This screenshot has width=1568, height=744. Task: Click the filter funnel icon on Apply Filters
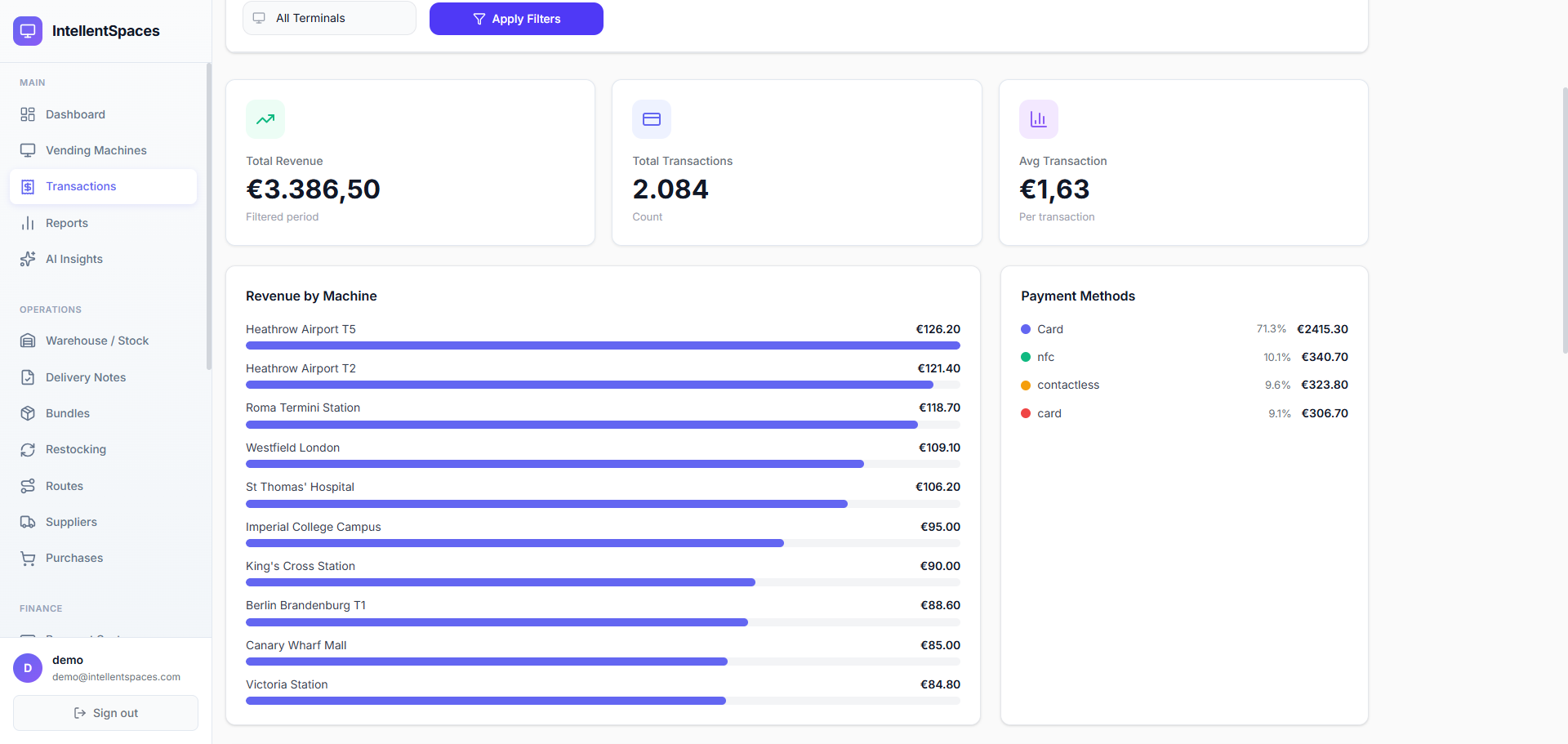tap(479, 19)
